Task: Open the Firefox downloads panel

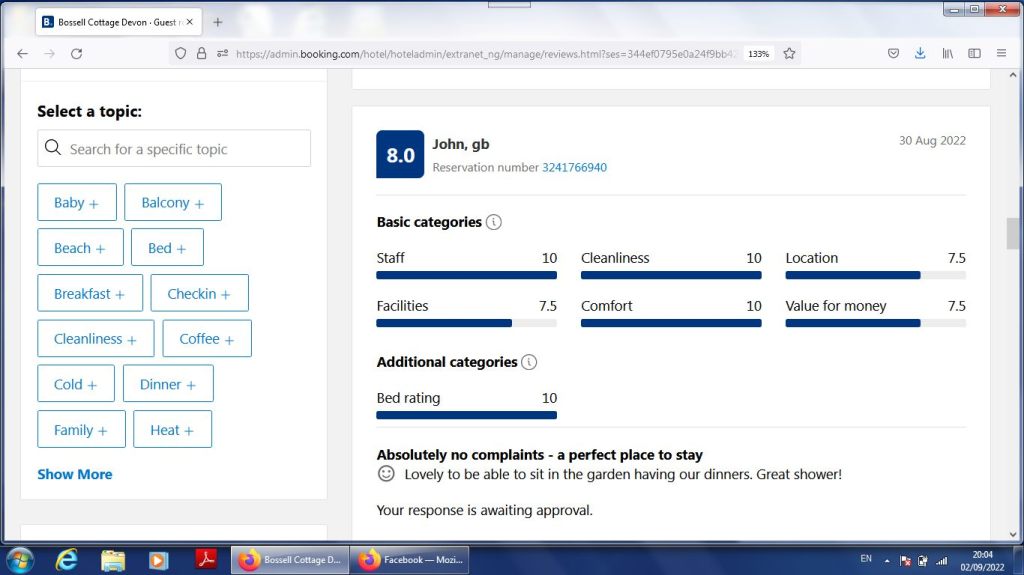Action: point(920,54)
